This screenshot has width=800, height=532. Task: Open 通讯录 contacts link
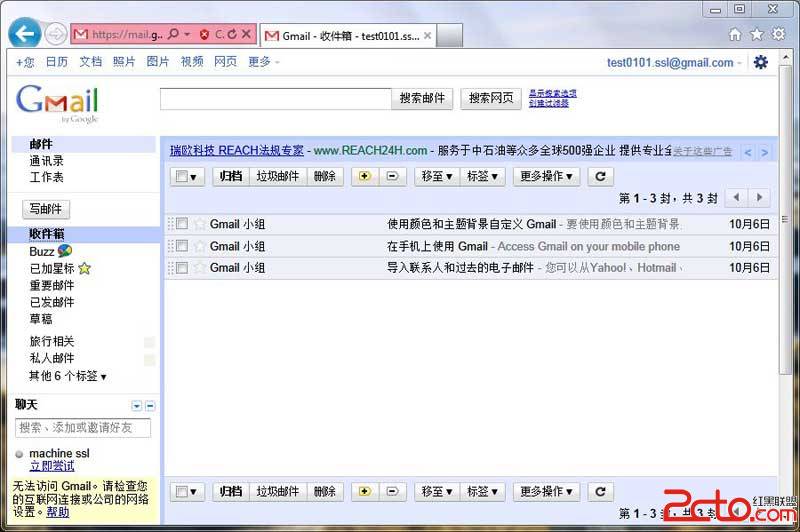tap(46, 161)
